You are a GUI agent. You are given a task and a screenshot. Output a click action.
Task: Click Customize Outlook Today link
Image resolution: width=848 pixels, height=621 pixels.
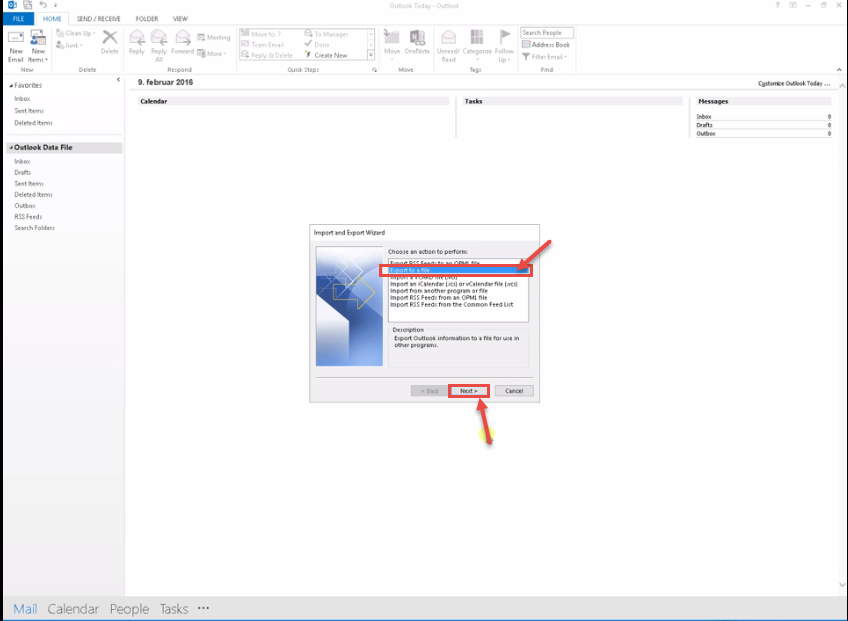[x=793, y=83]
